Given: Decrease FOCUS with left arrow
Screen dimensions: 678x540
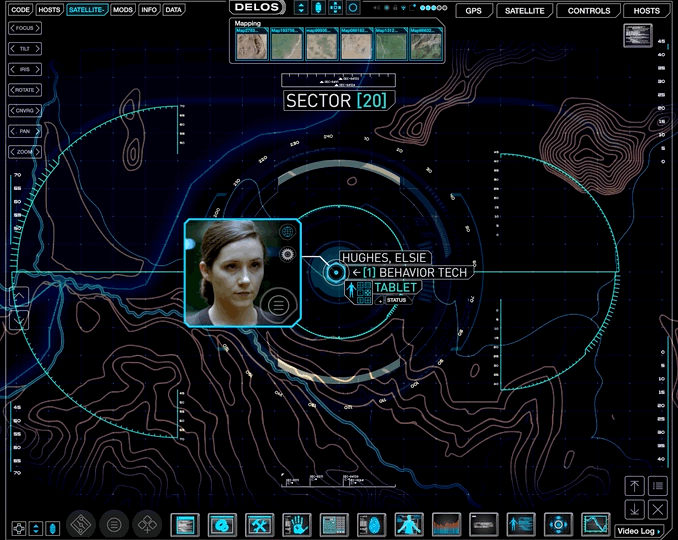Looking at the screenshot, I should (x=12, y=28).
